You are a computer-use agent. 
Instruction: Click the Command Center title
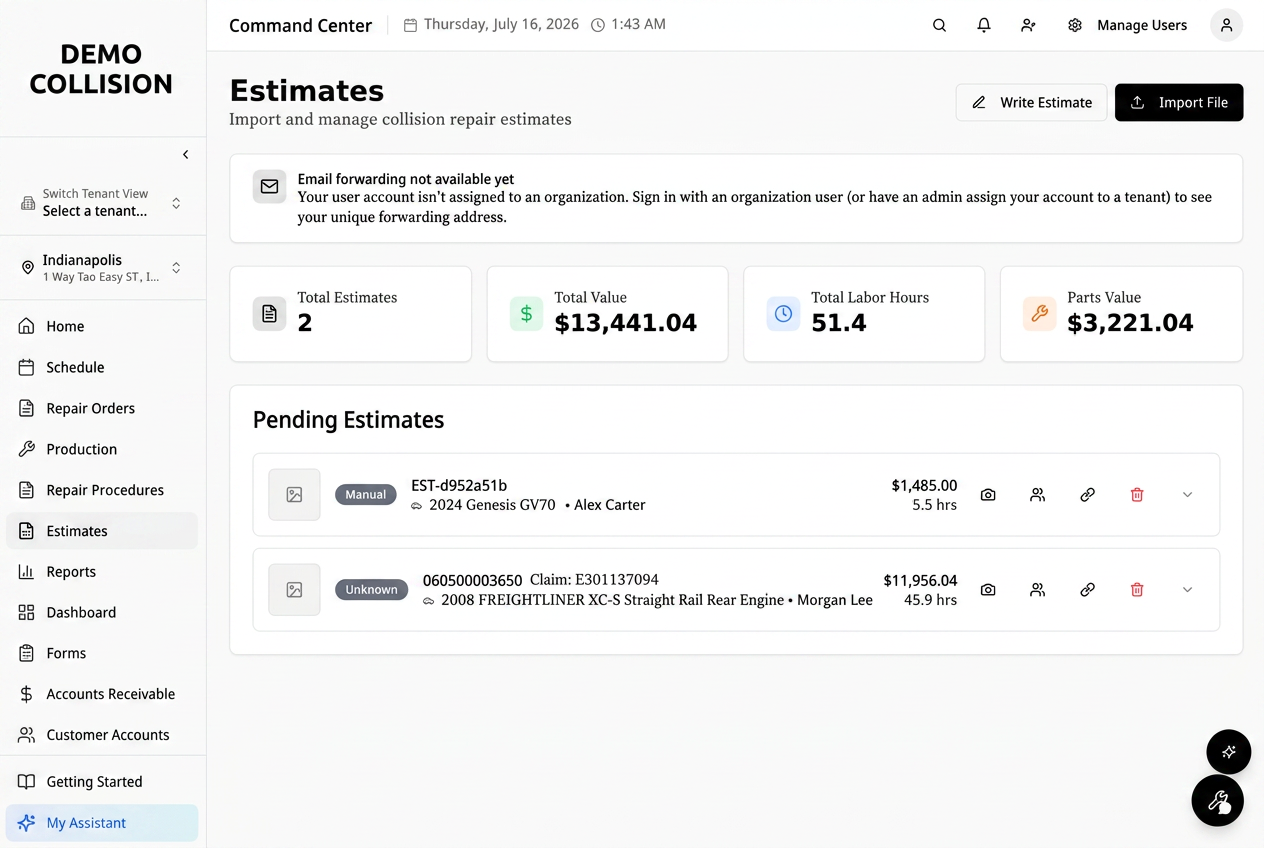click(300, 25)
